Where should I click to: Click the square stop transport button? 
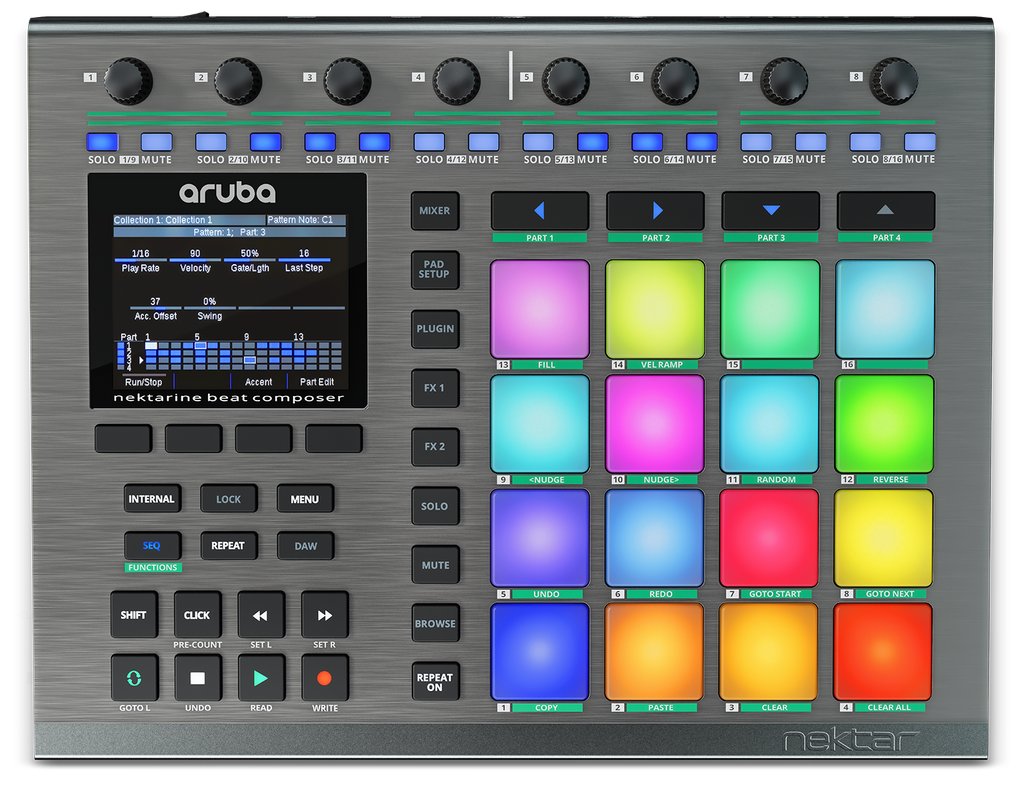click(x=197, y=678)
